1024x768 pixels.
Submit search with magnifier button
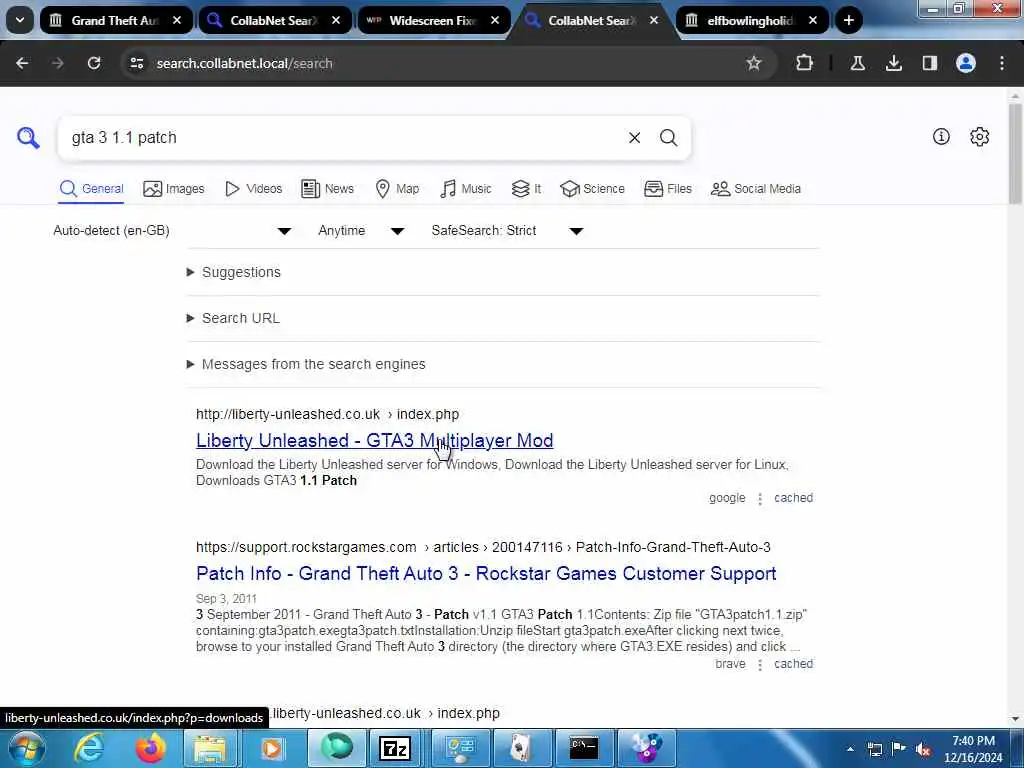[668, 138]
